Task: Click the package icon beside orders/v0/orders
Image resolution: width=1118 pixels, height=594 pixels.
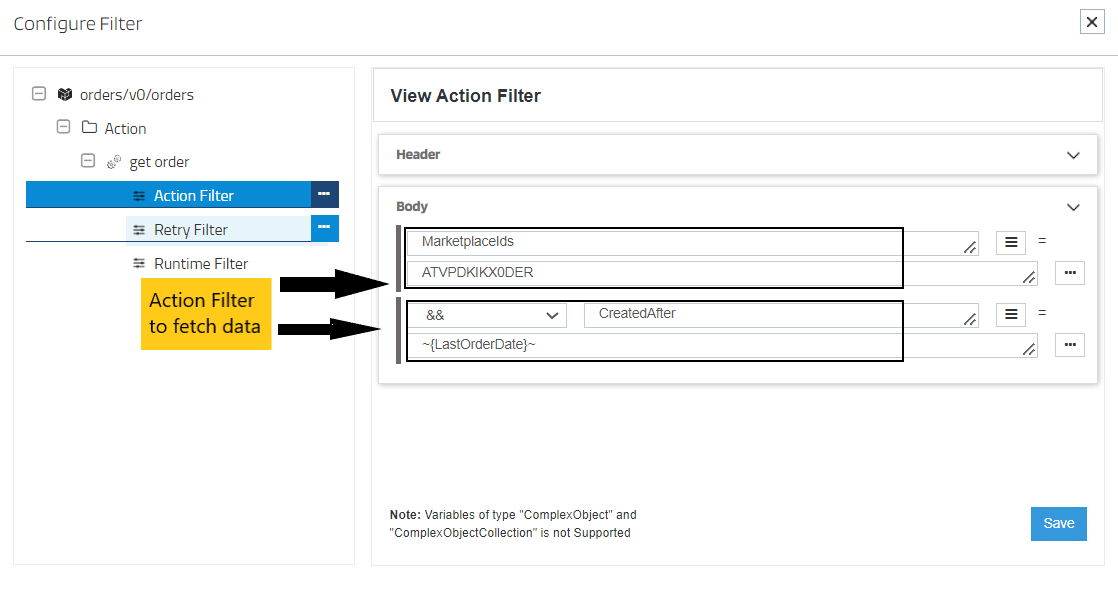Action: tap(64, 94)
